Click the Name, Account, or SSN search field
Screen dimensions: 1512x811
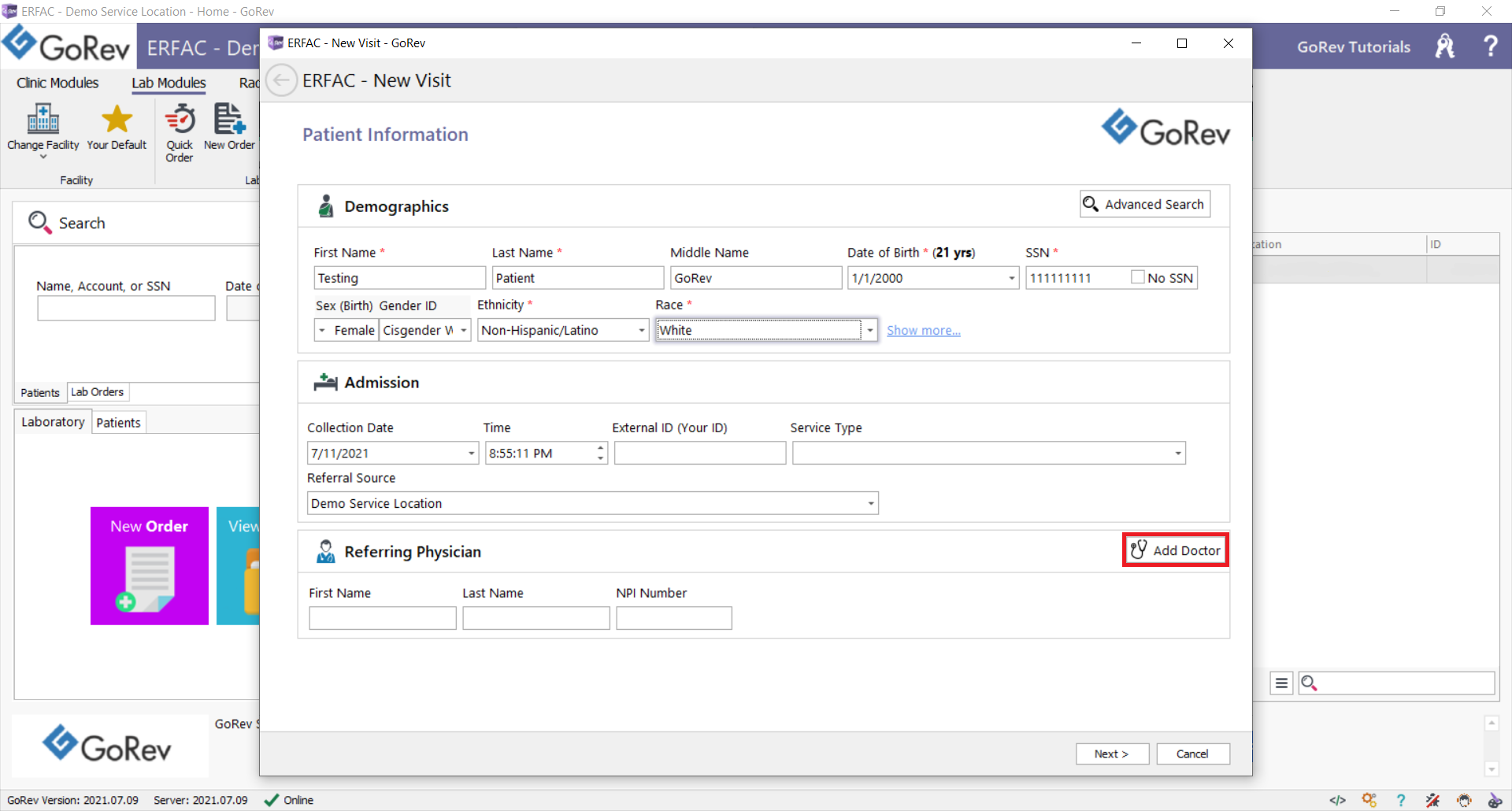(x=126, y=308)
